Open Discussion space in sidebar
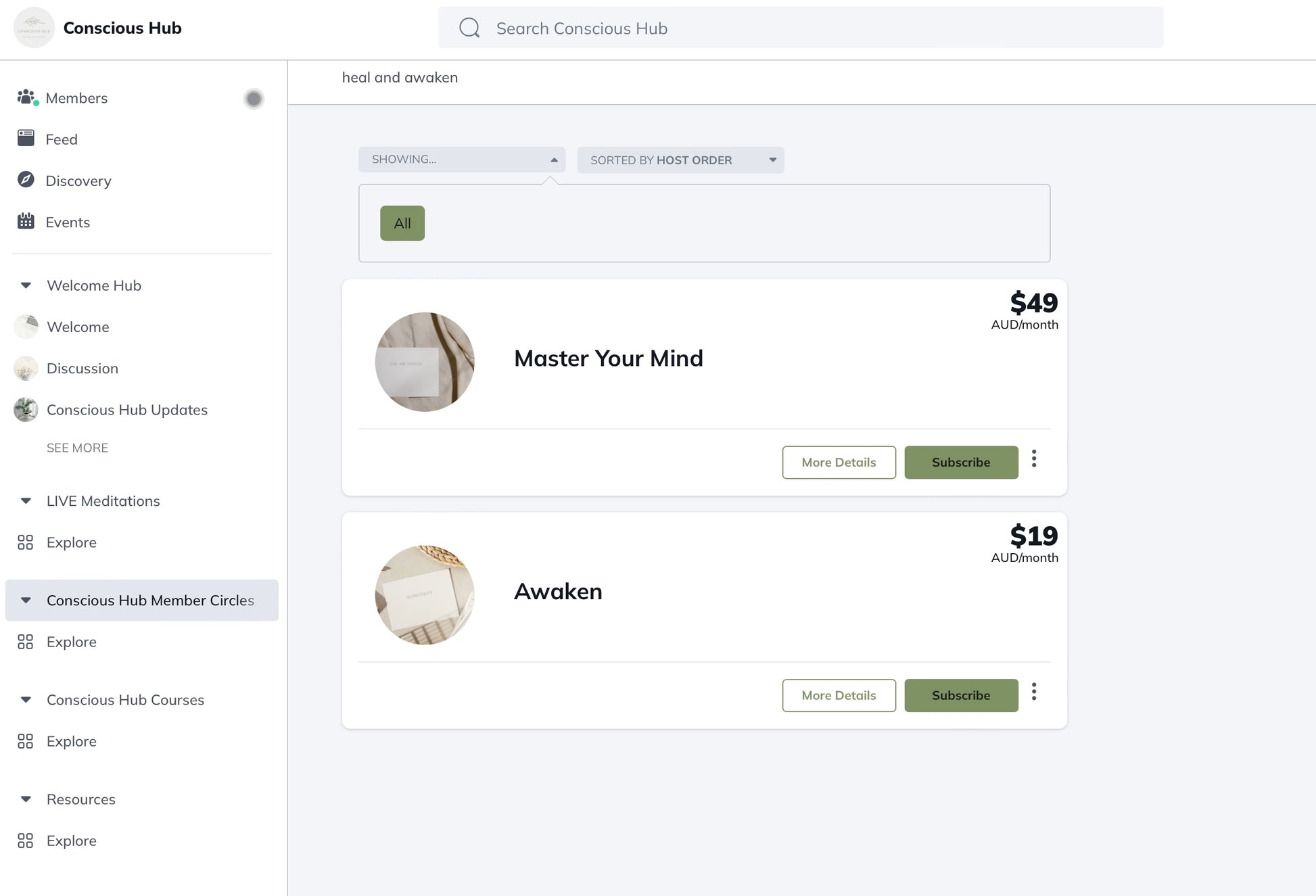Screen dimensions: 1316x896 pos(82,369)
